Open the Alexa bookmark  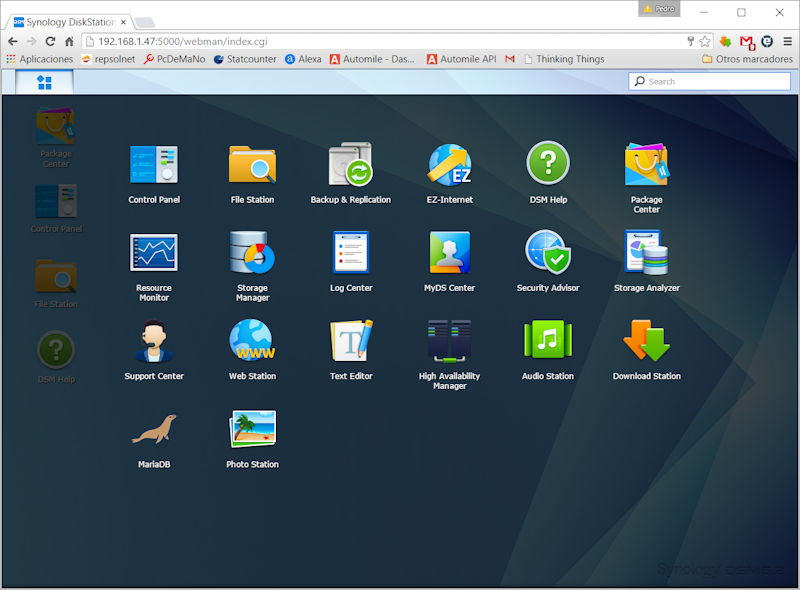coord(303,59)
